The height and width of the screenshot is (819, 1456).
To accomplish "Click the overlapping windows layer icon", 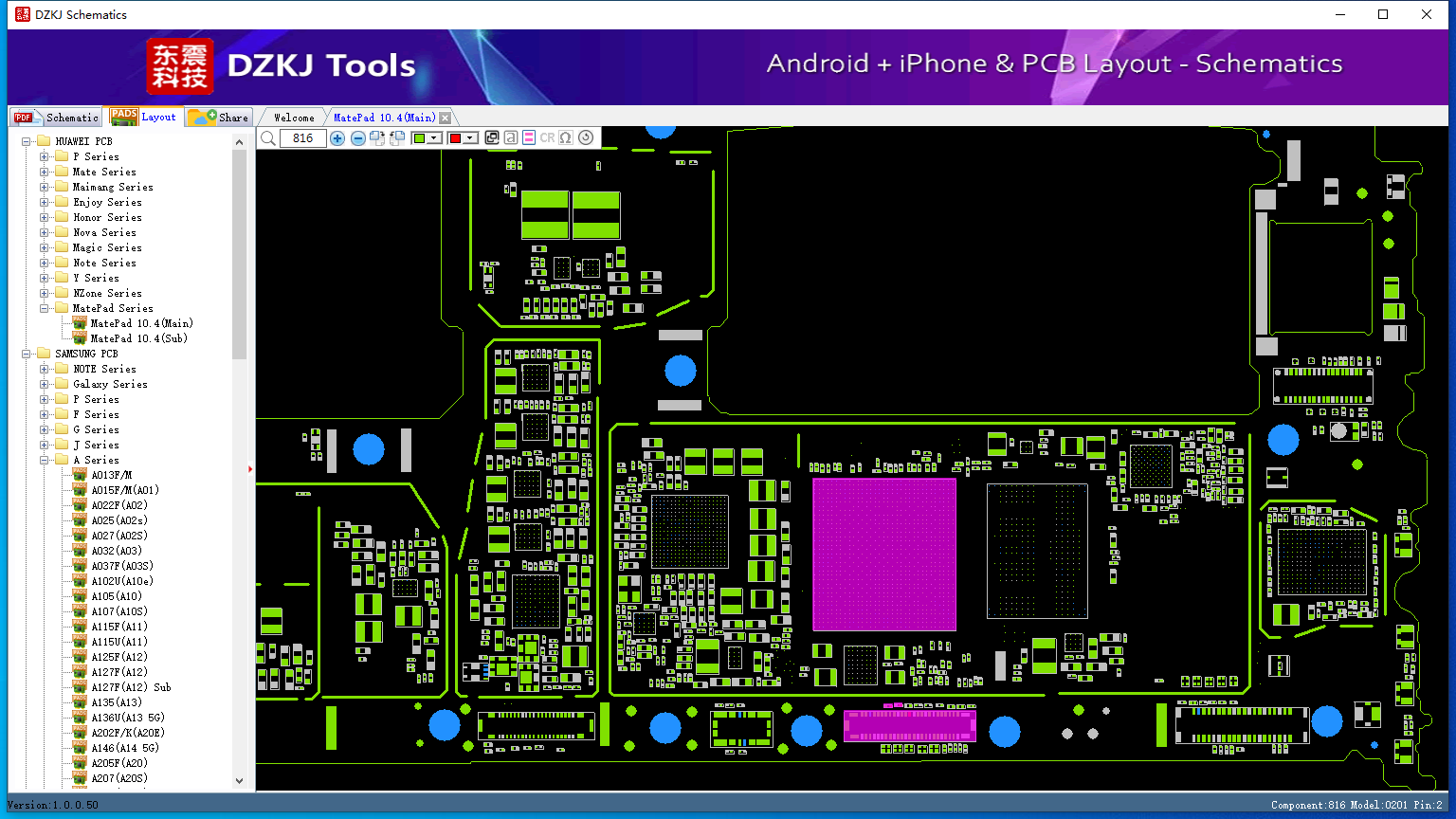I will 492,137.
